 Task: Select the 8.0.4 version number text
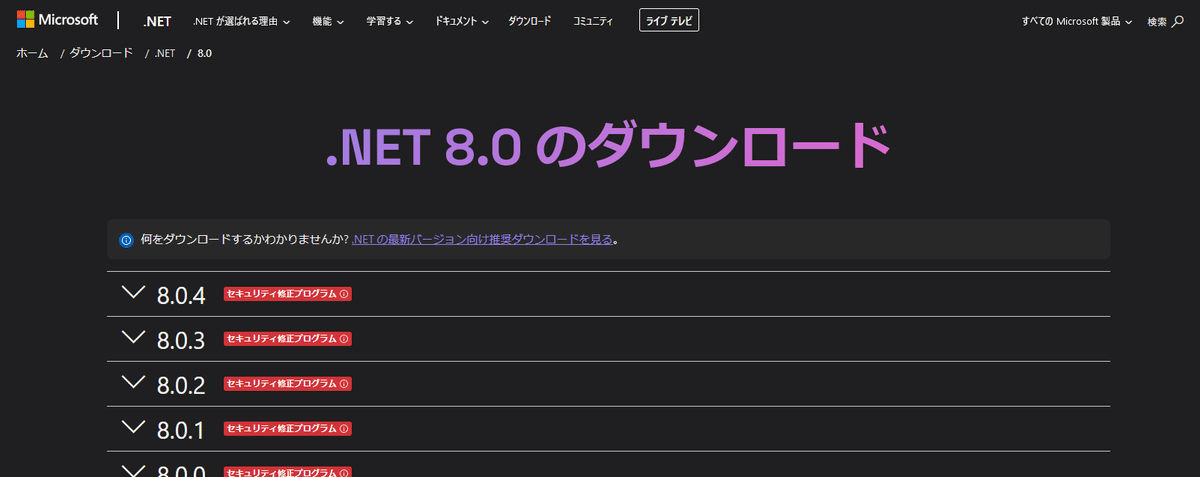point(181,296)
